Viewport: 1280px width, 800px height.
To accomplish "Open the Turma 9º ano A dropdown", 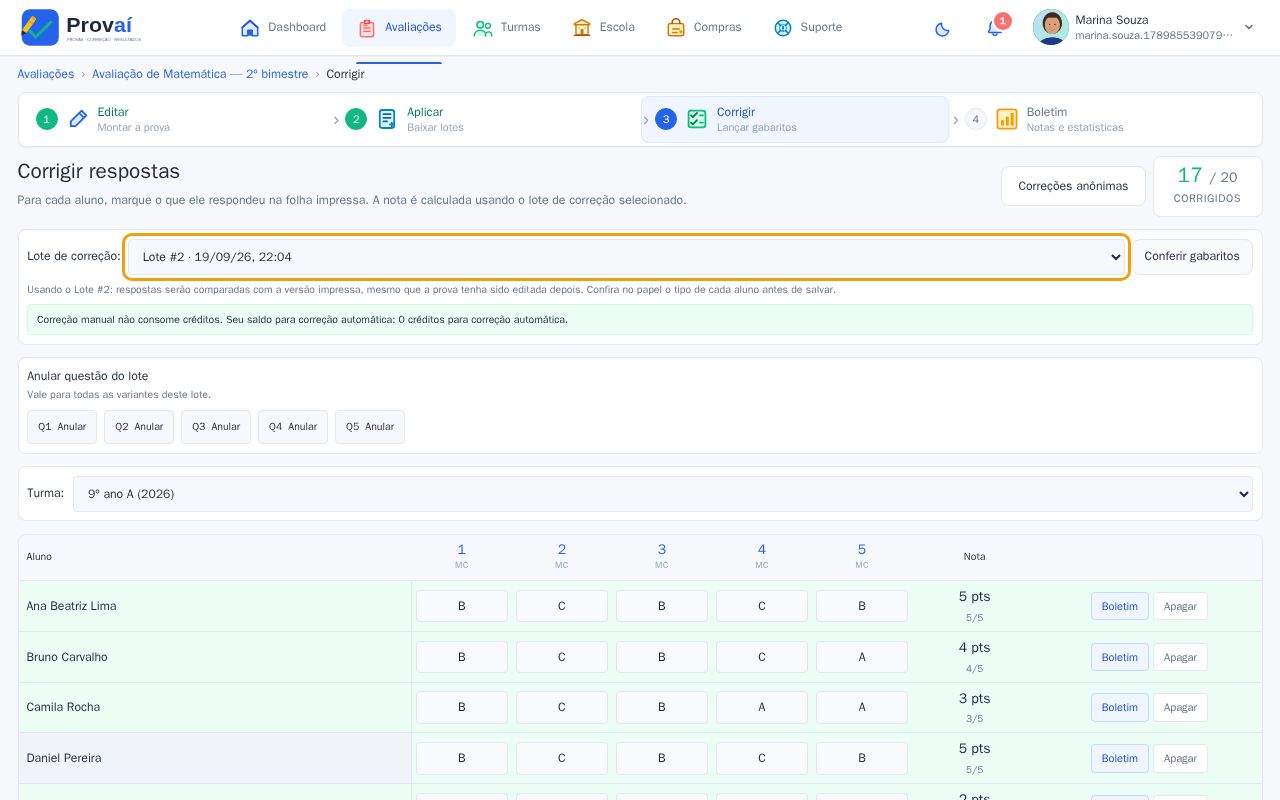I will [x=663, y=494].
